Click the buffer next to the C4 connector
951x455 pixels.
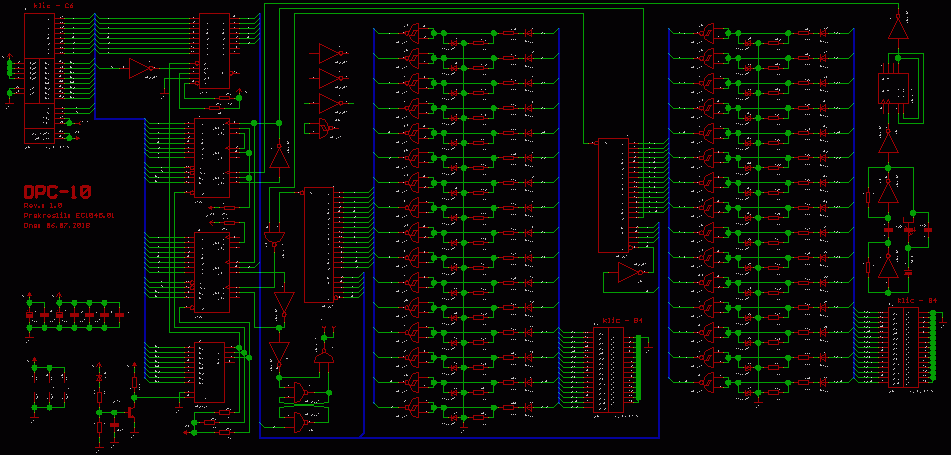pos(142,68)
